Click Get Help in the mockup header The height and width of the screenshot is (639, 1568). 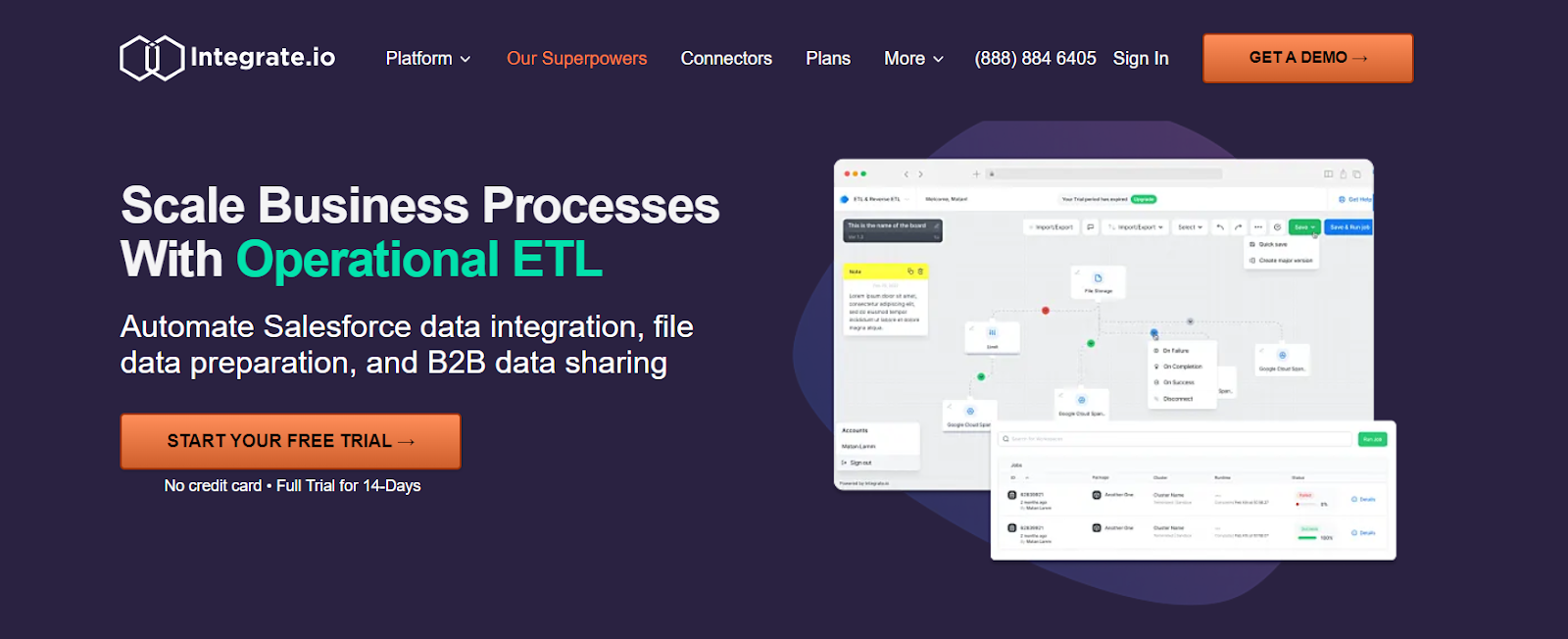coord(1354,199)
